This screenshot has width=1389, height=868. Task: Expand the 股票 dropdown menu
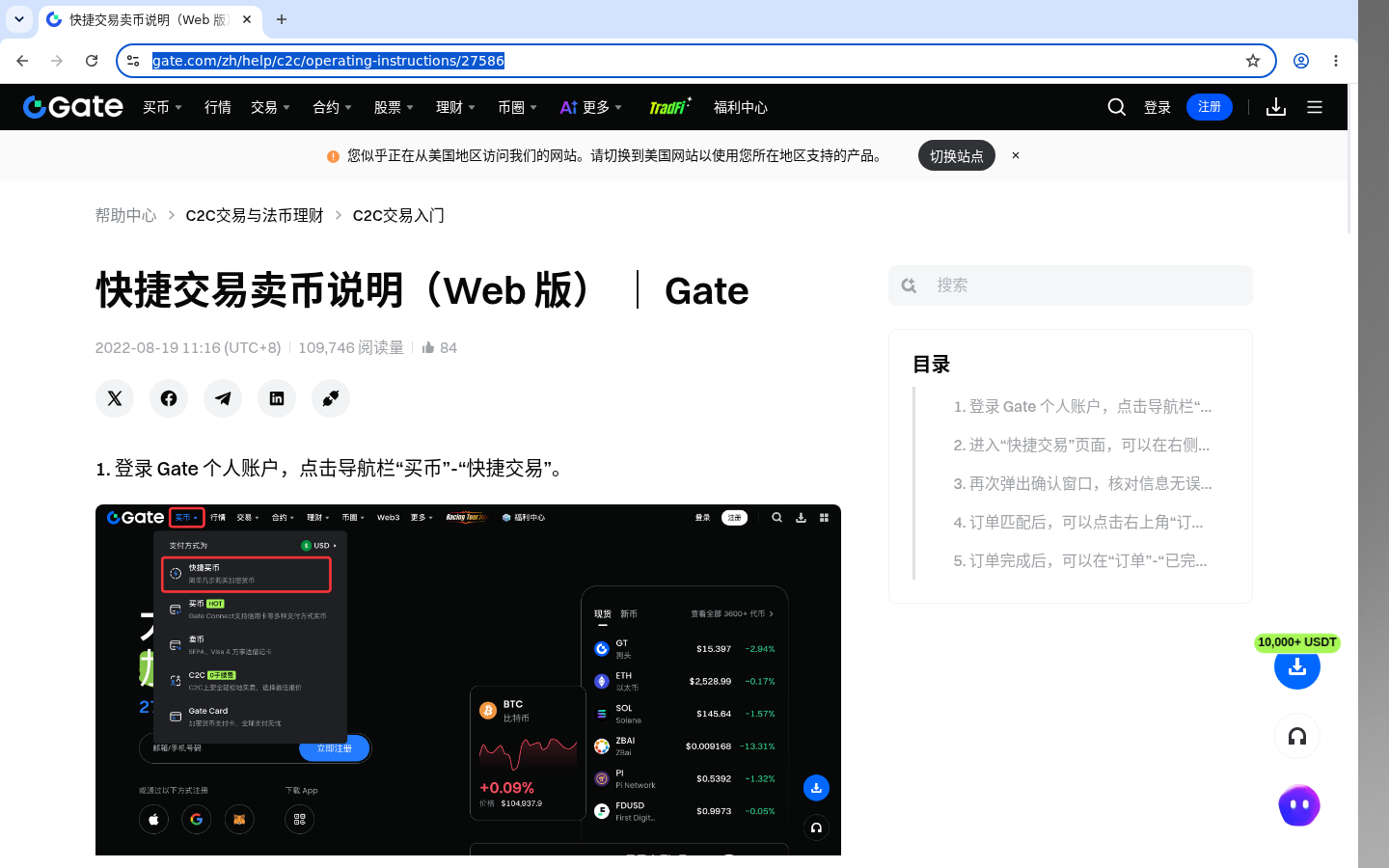coord(394,107)
